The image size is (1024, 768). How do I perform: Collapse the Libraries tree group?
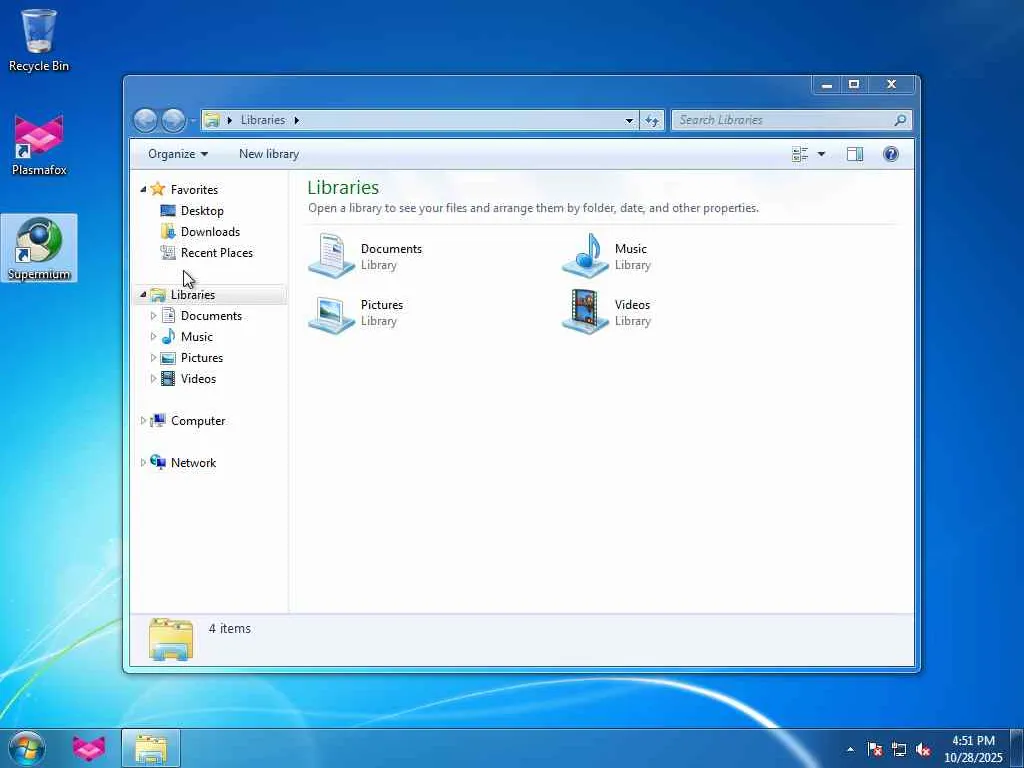(x=143, y=295)
